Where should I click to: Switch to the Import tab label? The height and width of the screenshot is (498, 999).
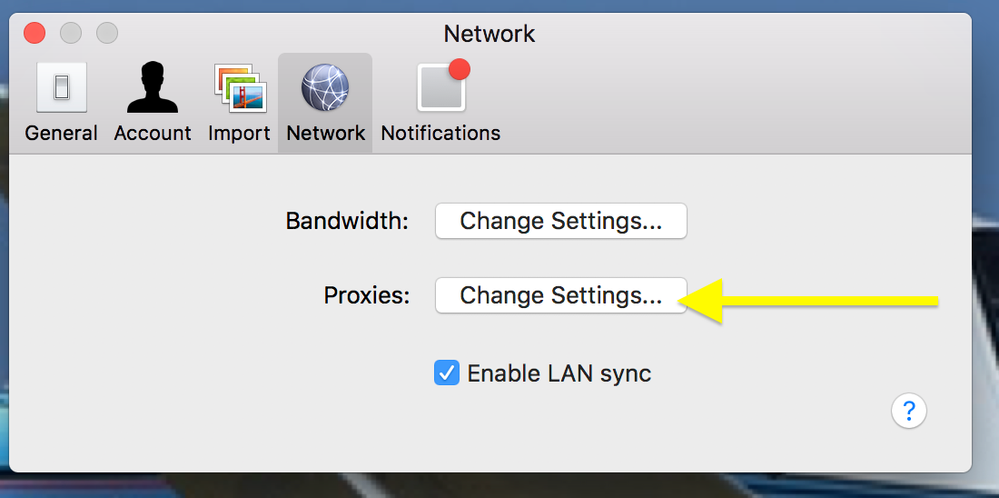(x=239, y=133)
